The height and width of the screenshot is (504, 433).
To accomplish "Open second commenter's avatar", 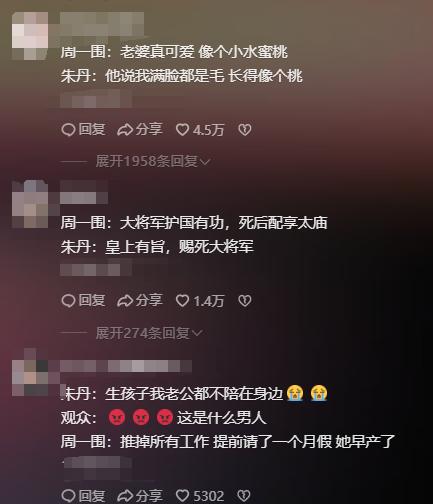I will (30, 204).
